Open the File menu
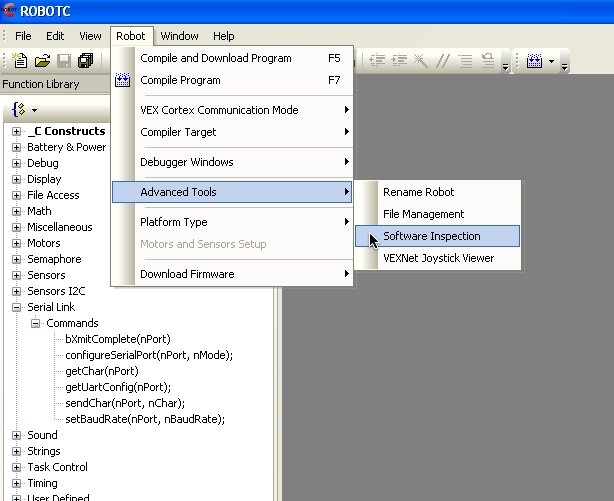Screen dimensions: 614x501 click(x=23, y=36)
